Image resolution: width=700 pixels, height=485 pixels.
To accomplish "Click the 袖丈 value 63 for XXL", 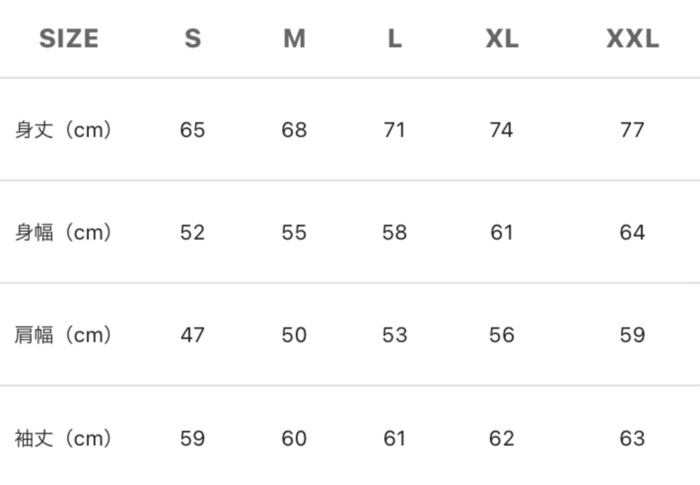I will [632, 438].
